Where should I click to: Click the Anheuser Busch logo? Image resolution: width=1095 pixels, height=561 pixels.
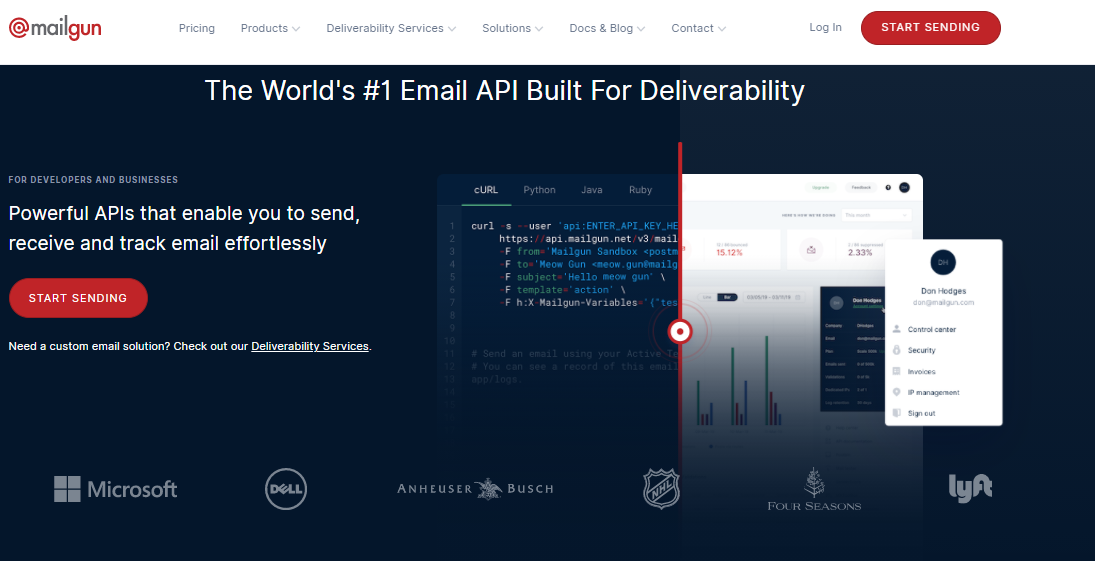tap(475, 488)
